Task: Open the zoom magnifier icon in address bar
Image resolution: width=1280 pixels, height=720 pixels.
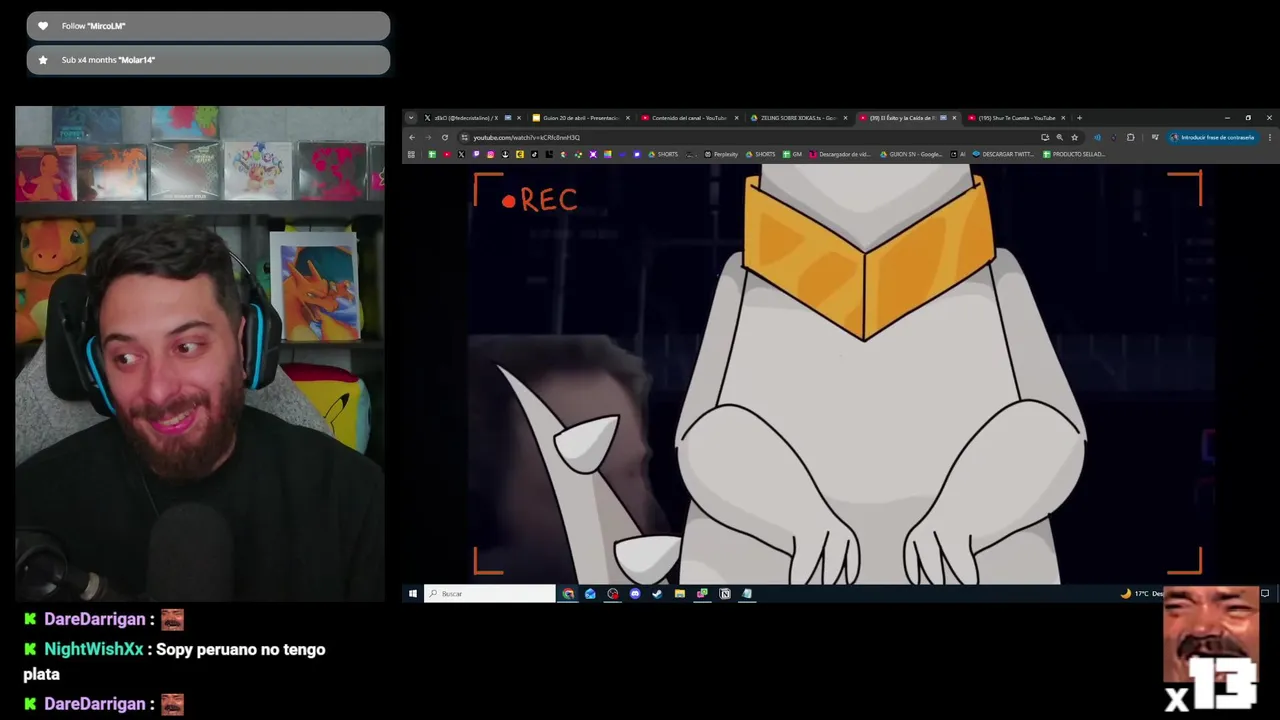Action: click(x=1060, y=137)
